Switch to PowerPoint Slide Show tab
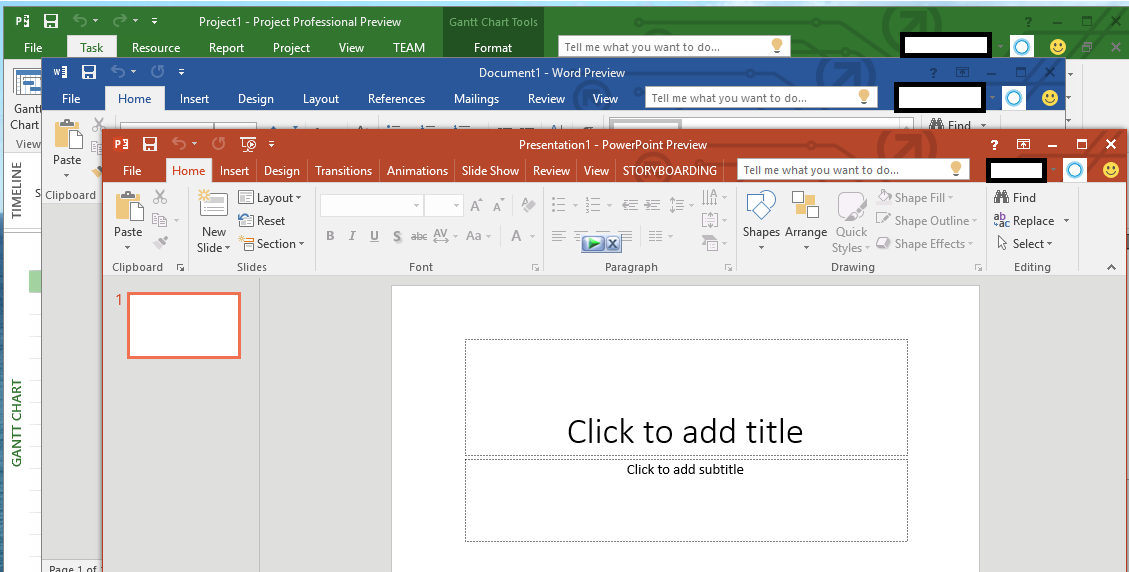 coord(490,171)
